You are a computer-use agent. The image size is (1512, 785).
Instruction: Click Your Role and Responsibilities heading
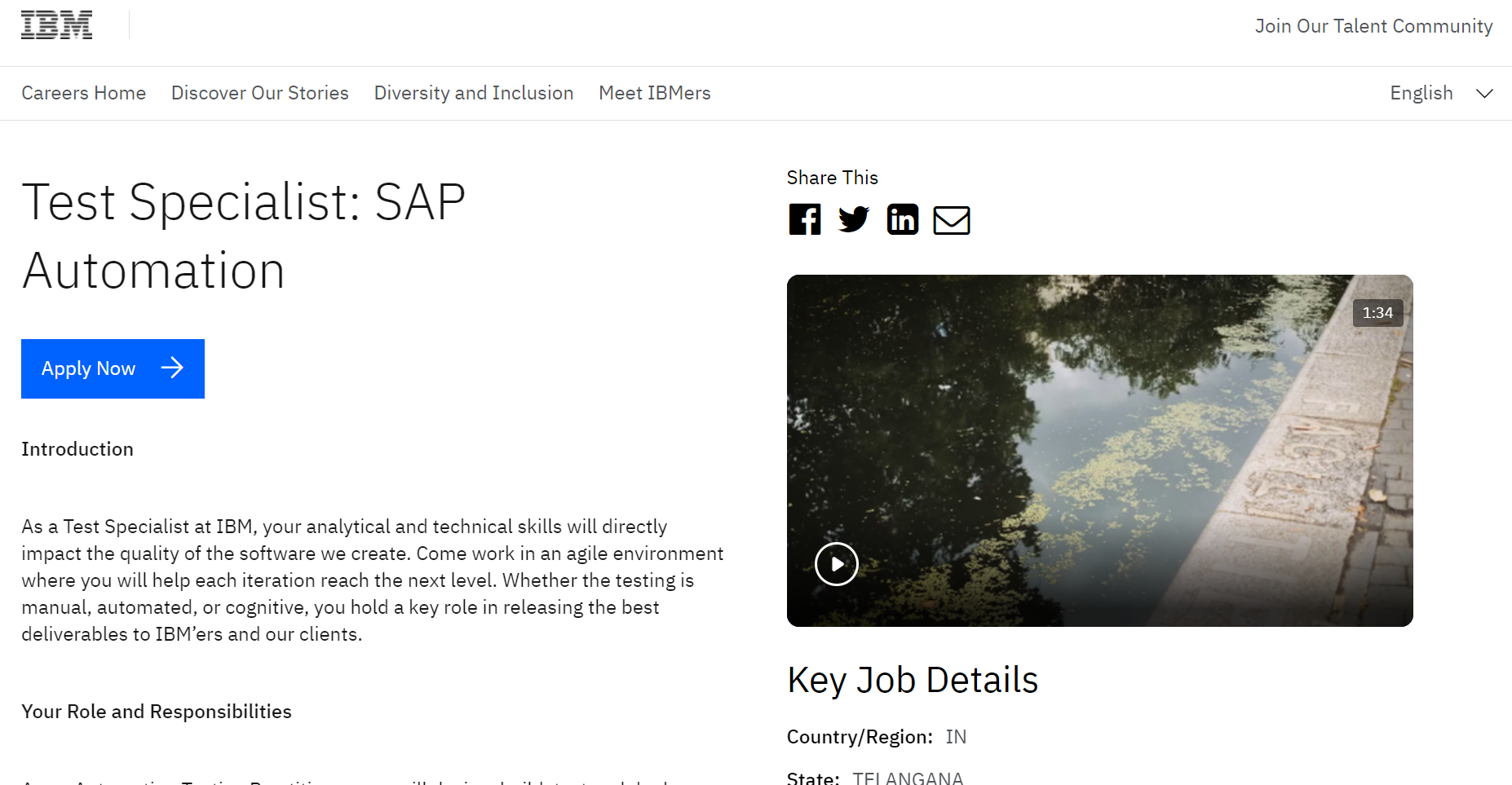click(157, 712)
